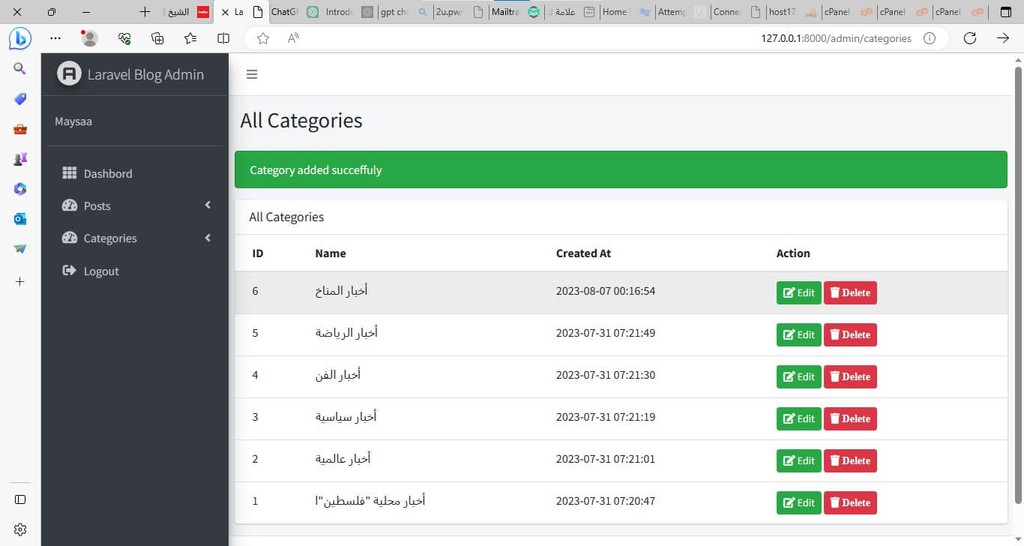Open the browser three-dots menu
This screenshot has width=1024, height=546.
tap(56, 39)
